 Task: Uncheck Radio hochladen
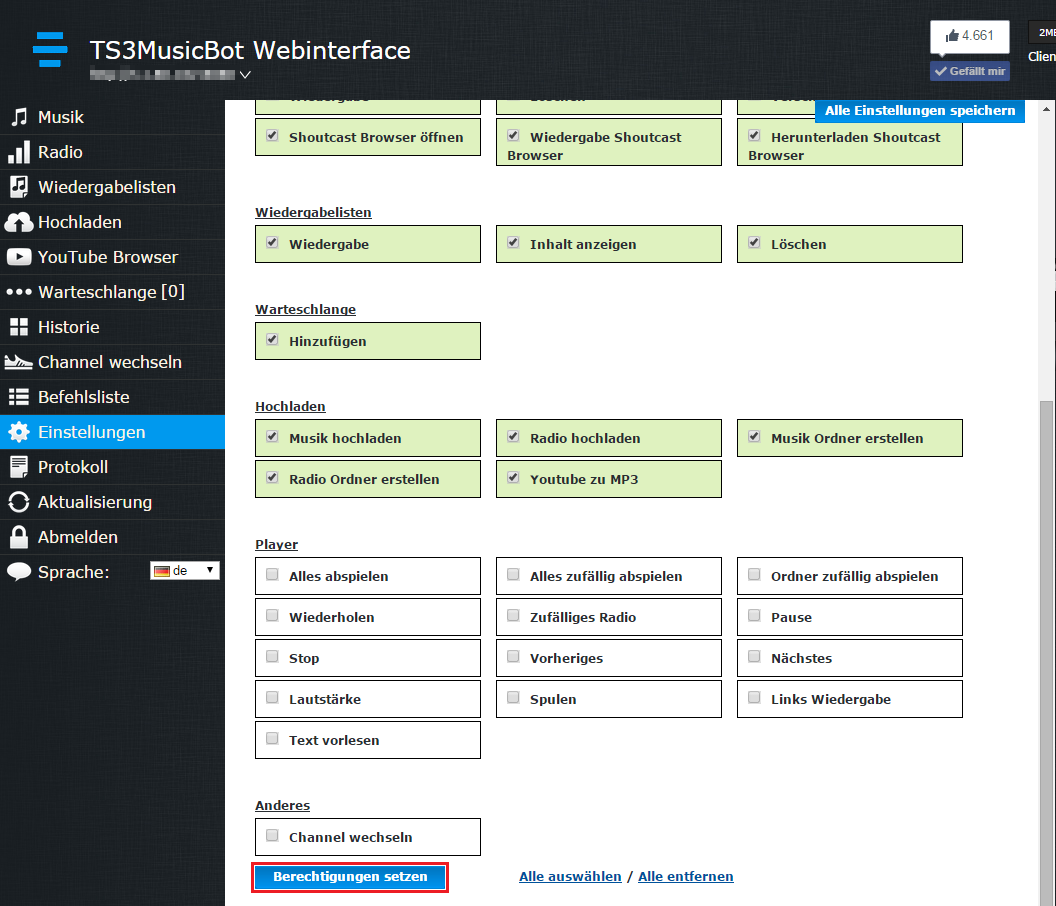click(513, 436)
